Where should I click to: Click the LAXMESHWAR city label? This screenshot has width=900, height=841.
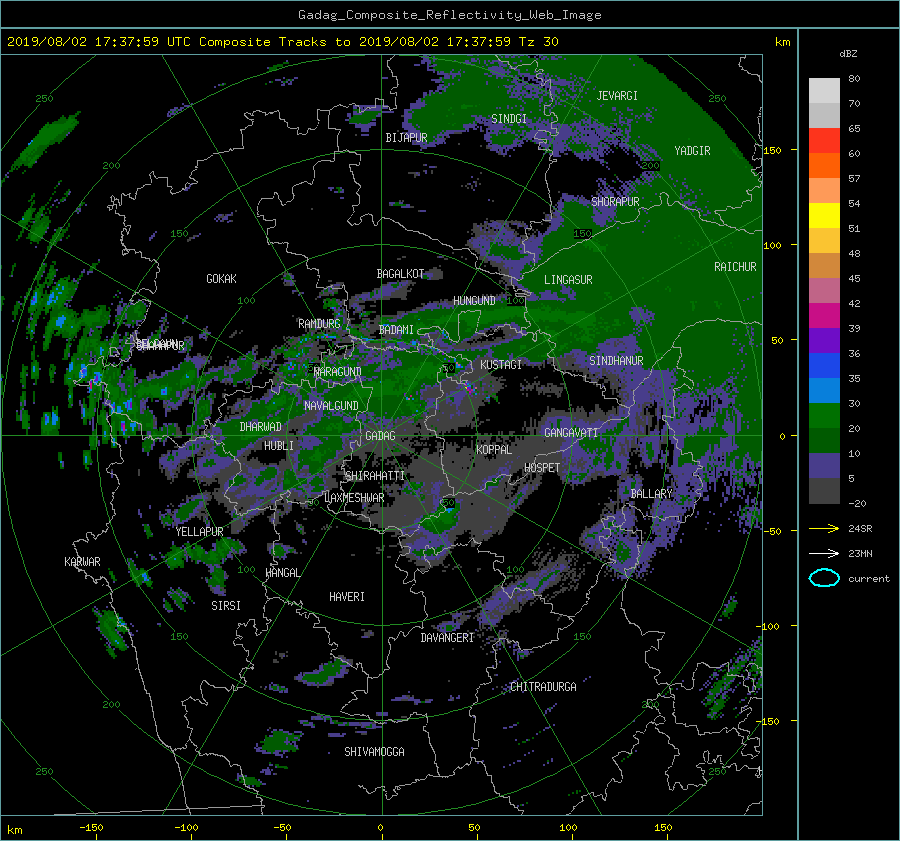pyautogui.click(x=354, y=498)
